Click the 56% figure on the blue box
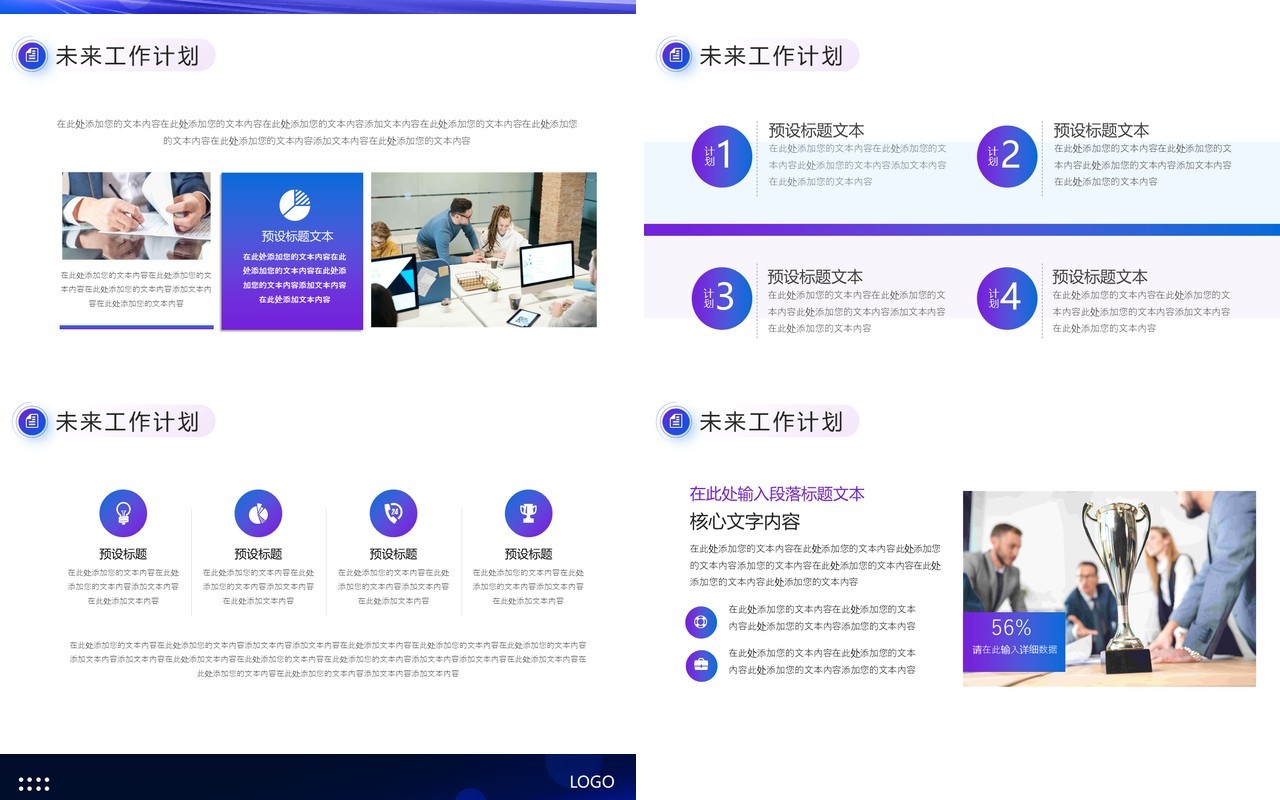The width and height of the screenshot is (1280, 800). [1011, 628]
